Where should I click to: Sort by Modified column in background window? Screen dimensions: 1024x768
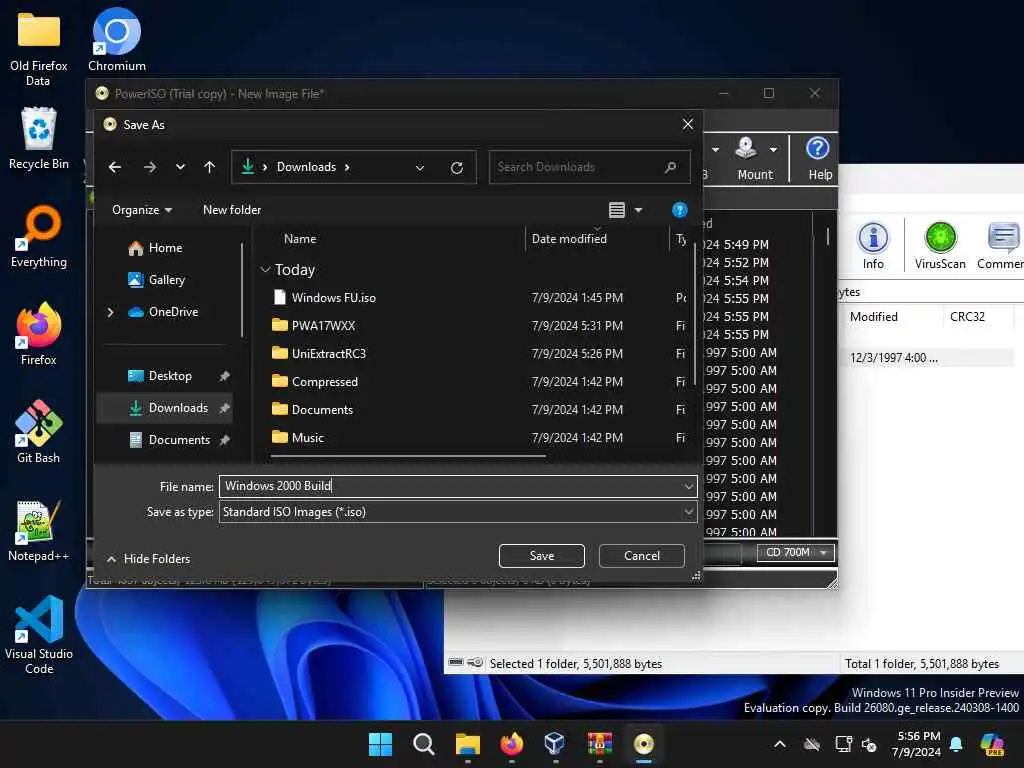[x=873, y=317]
